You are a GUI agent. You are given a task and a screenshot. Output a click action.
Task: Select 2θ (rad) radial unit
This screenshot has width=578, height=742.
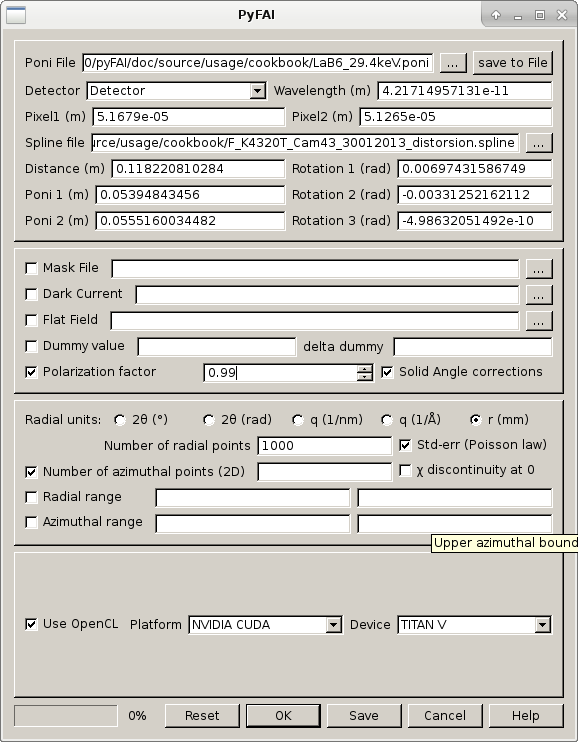(x=209, y=420)
